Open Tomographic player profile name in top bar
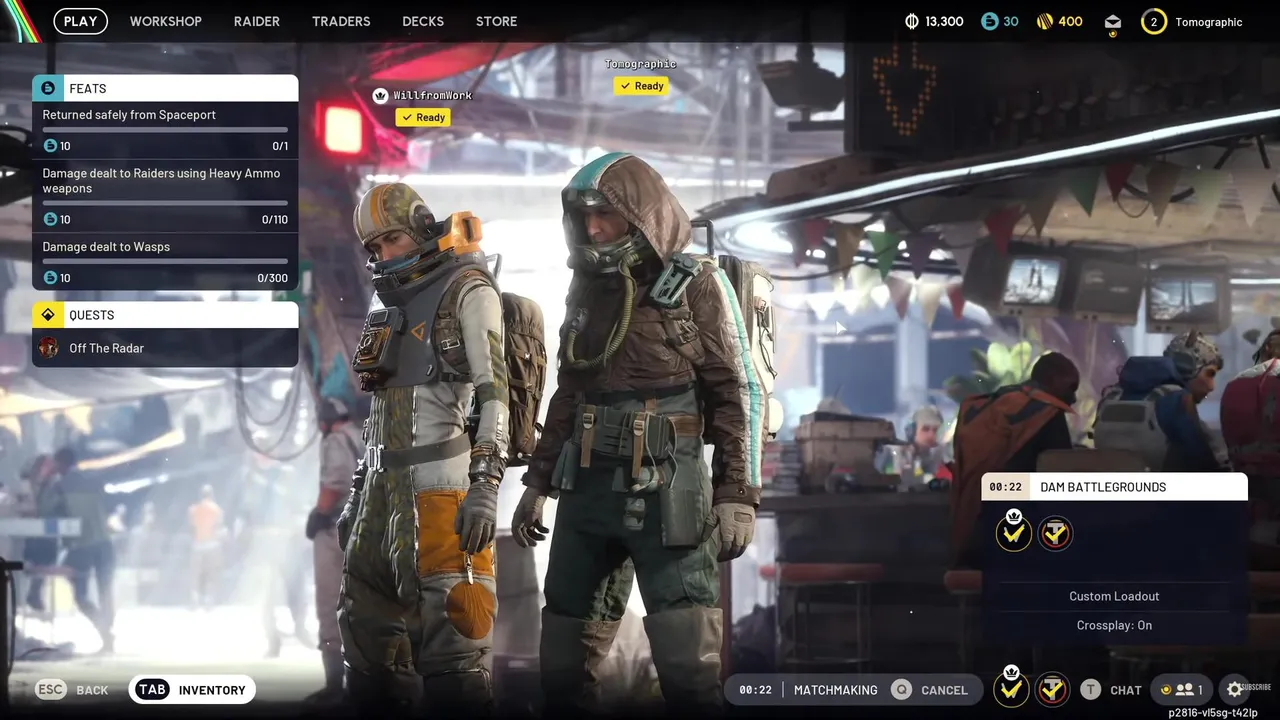1280x720 pixels. pyautogui.click(x=1209, y=22)
